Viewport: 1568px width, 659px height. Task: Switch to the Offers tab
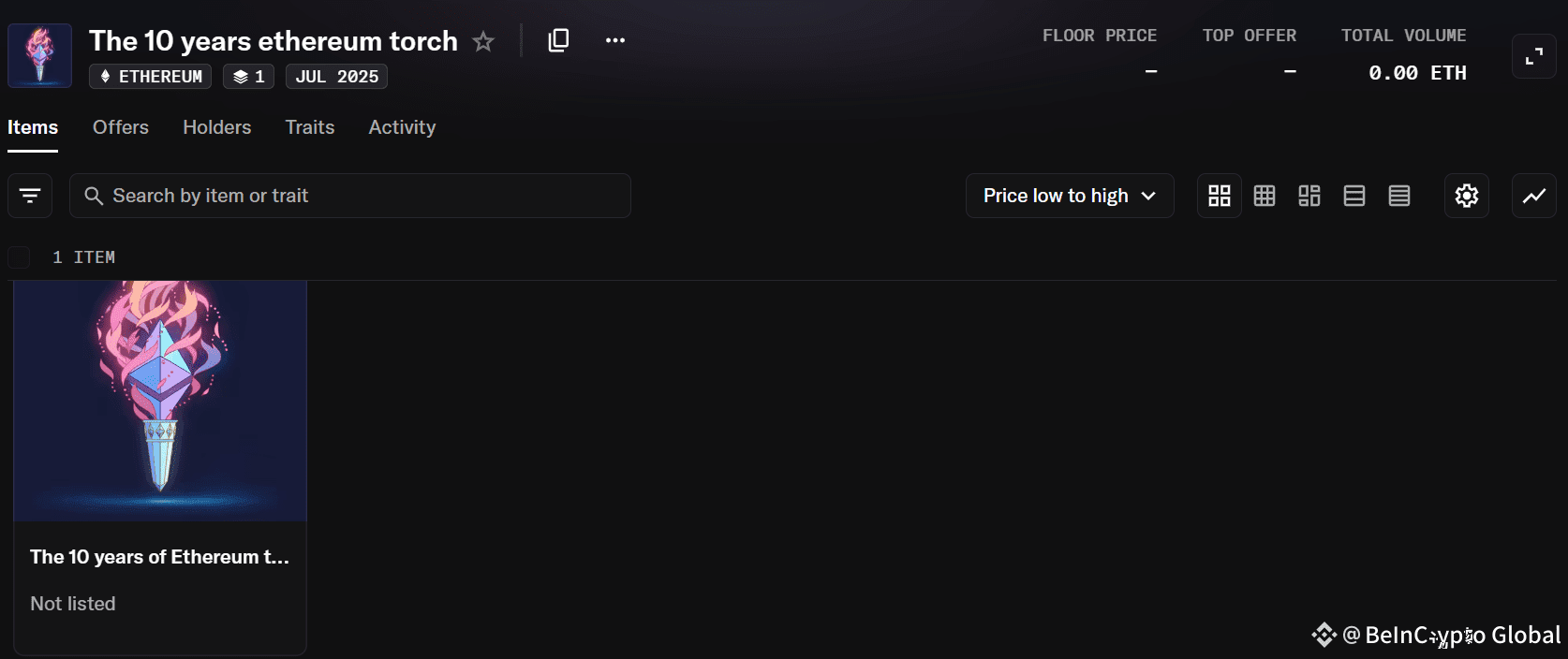click(121, 127)
